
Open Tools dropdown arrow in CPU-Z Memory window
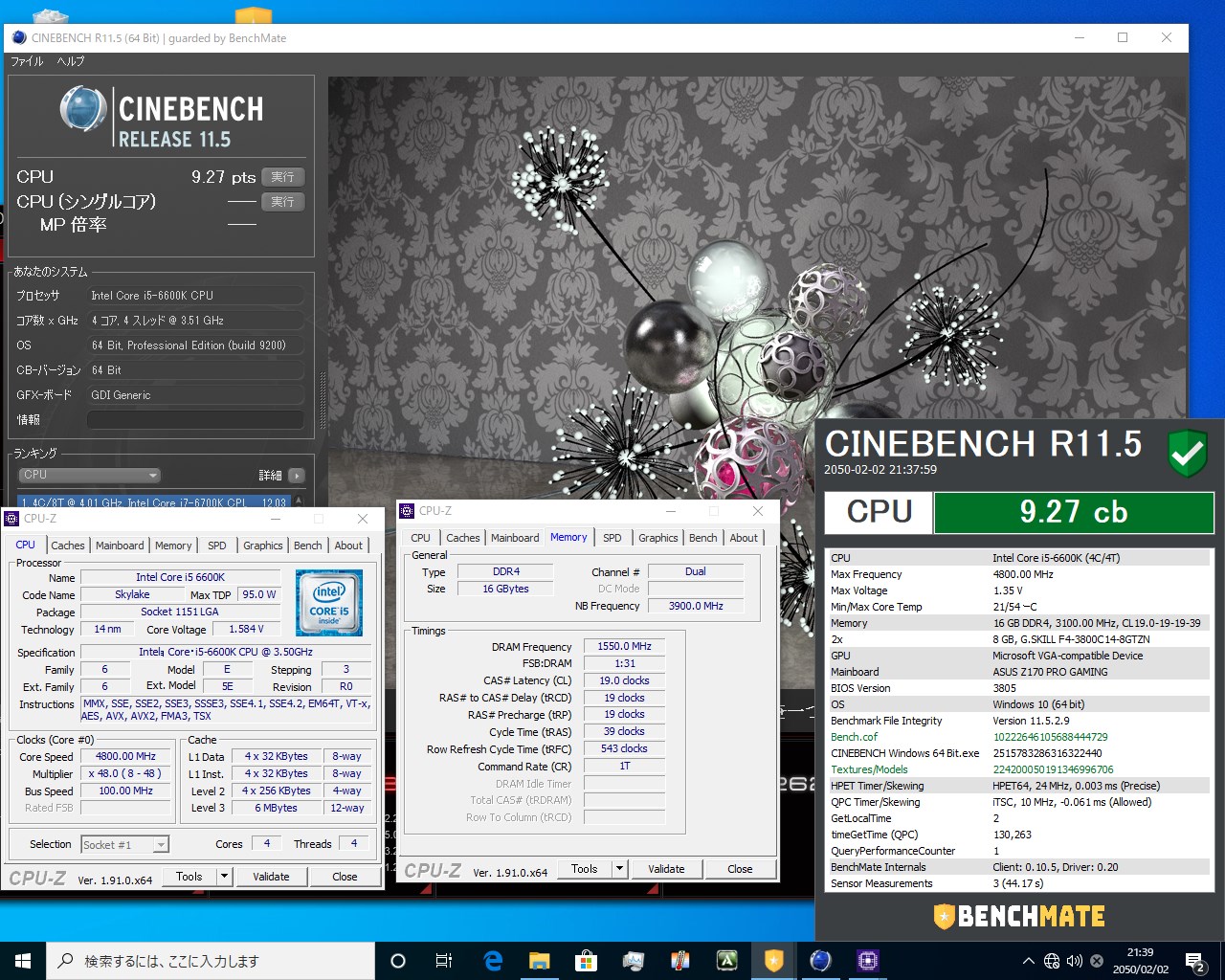(x=619, y=869)
